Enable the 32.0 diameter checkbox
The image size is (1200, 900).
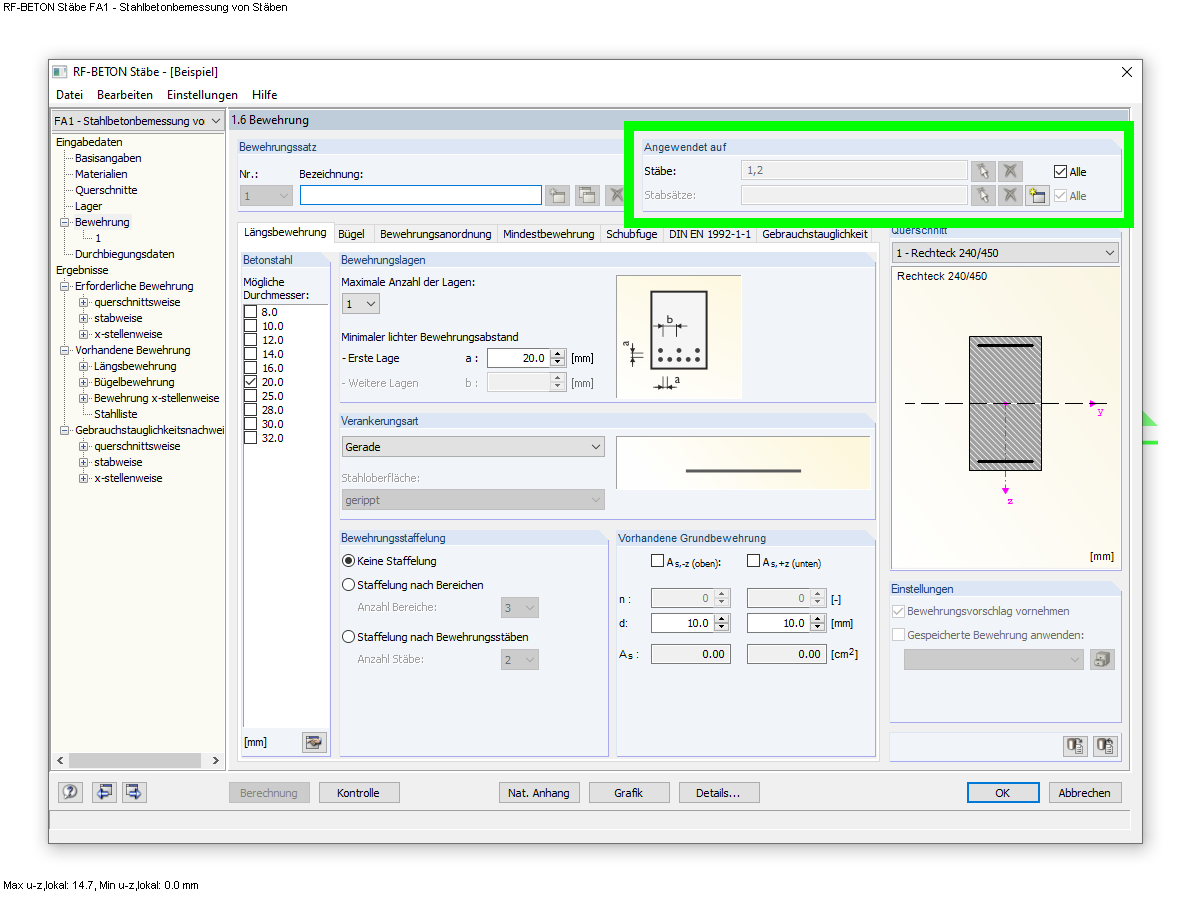coord(250,438)
